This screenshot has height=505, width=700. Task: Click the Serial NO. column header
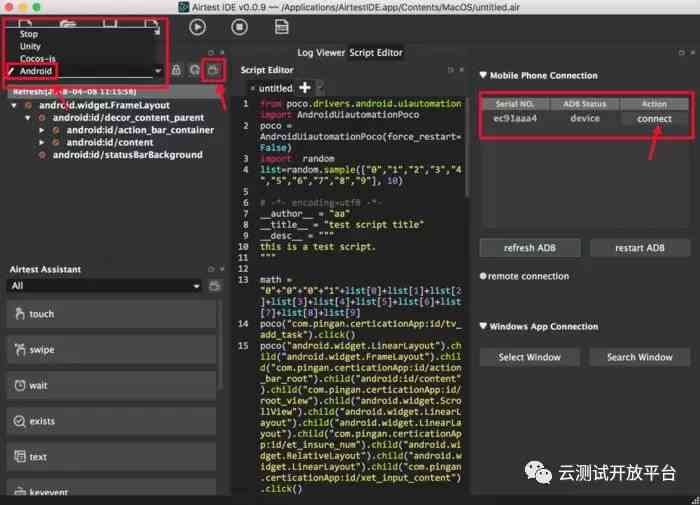point(515,104)
